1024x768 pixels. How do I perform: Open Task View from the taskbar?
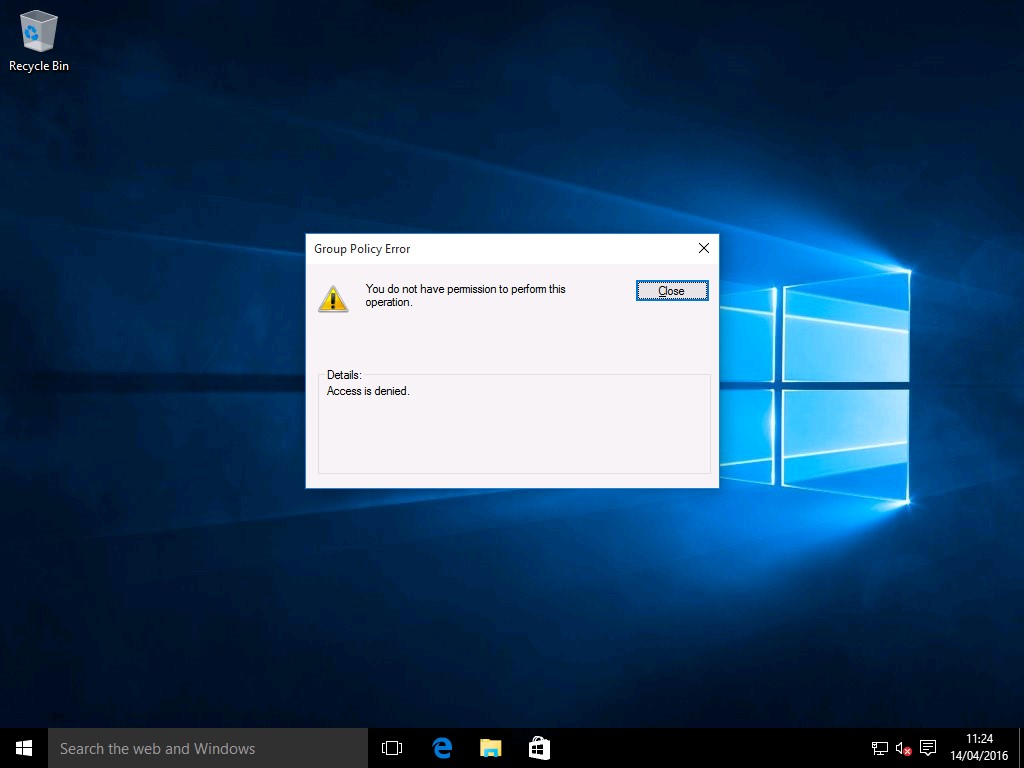click(392, 748)
